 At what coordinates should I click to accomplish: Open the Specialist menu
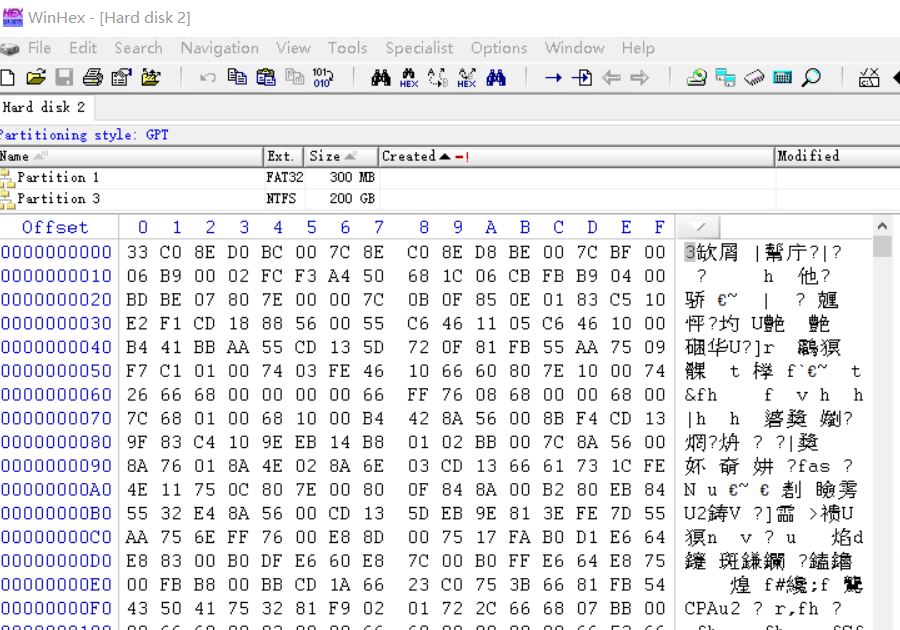click(419, 48)
